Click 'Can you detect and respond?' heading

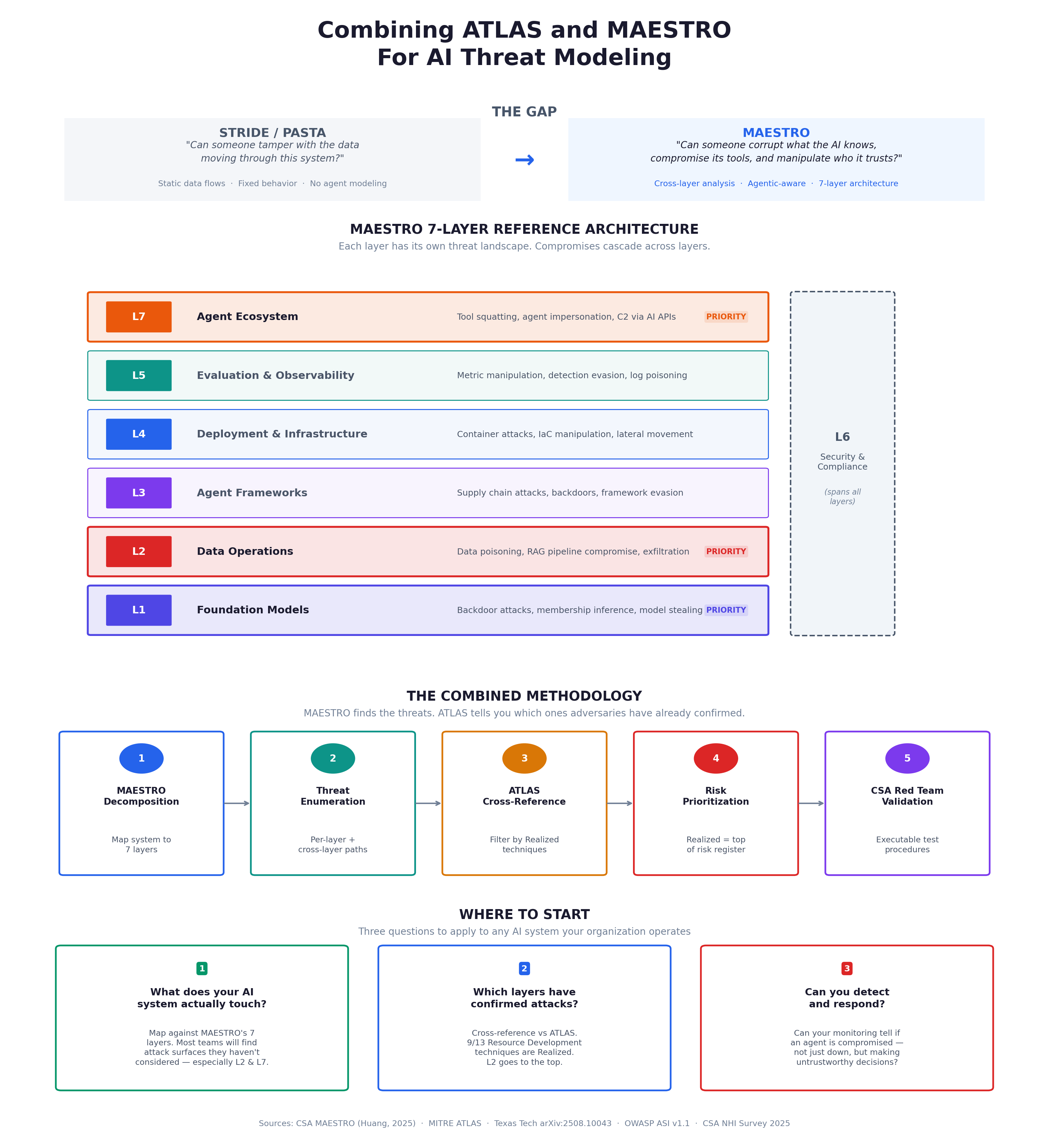point(846,998)
